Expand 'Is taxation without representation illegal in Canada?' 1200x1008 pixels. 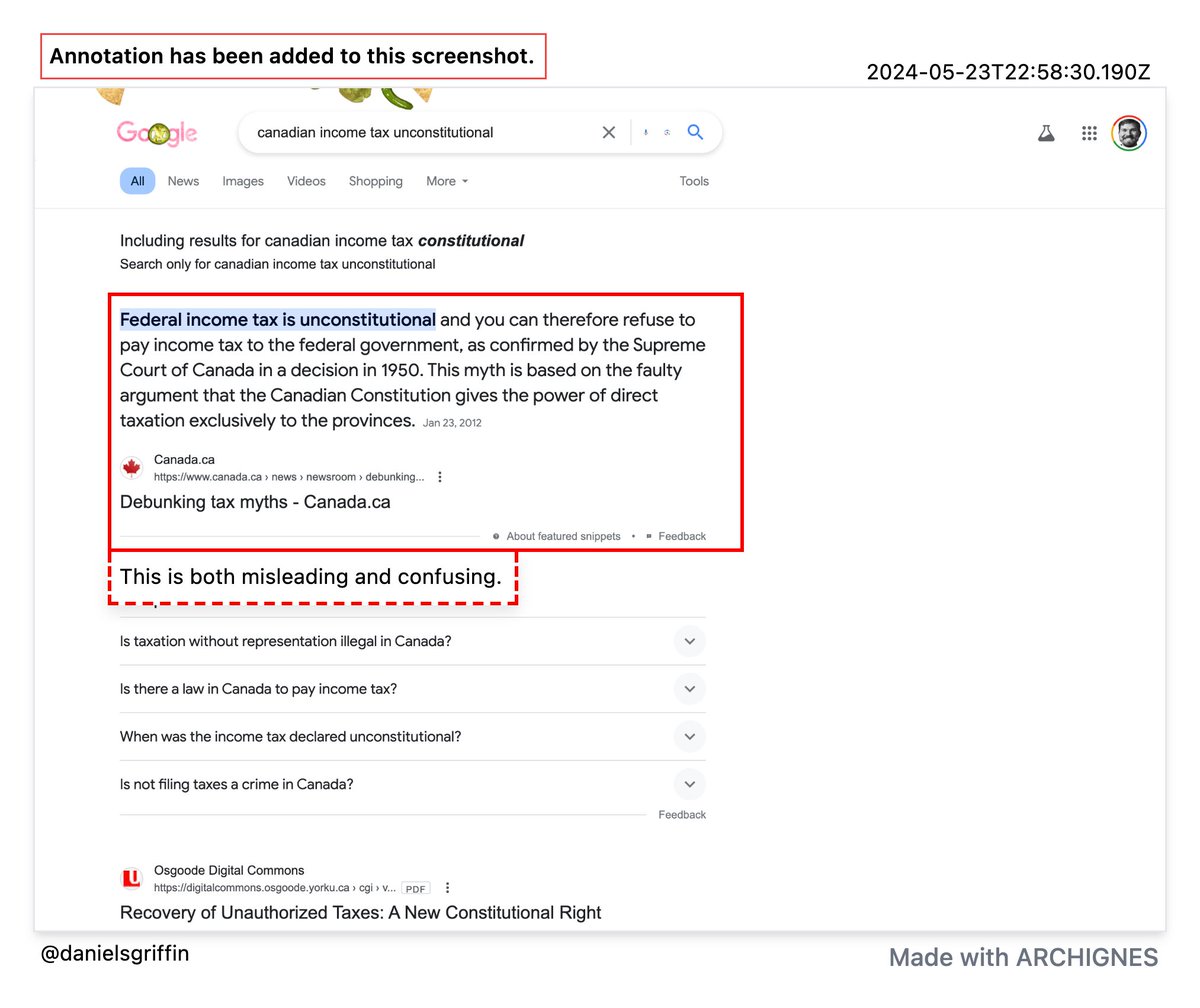click(x=413, y=641)
